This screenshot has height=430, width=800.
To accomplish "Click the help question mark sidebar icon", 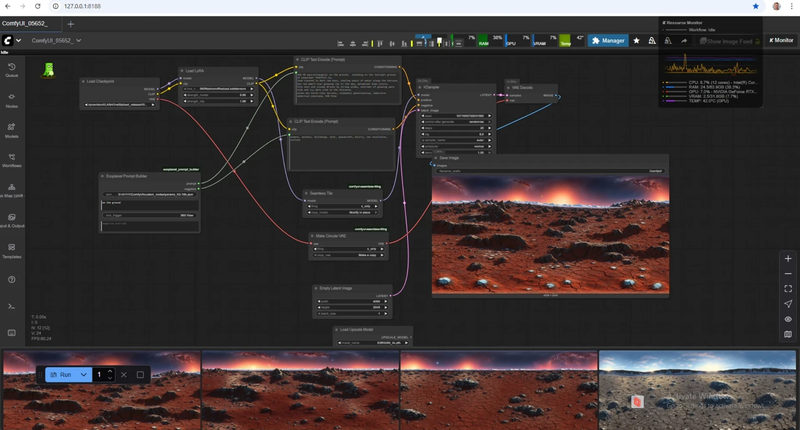I will coord(12,280).
